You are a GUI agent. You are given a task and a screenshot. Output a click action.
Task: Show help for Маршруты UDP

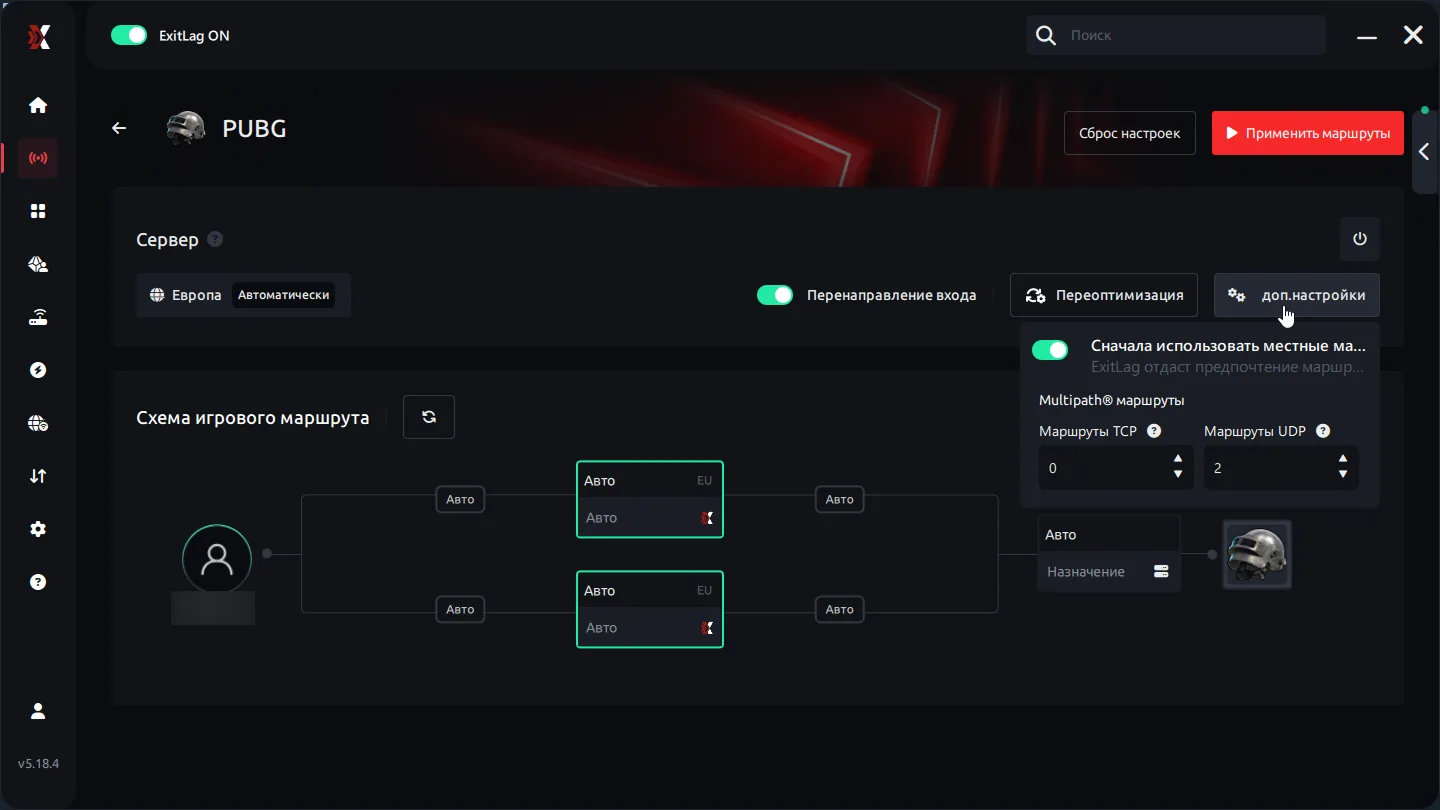pyautogui.click(x=1323, y=431)
